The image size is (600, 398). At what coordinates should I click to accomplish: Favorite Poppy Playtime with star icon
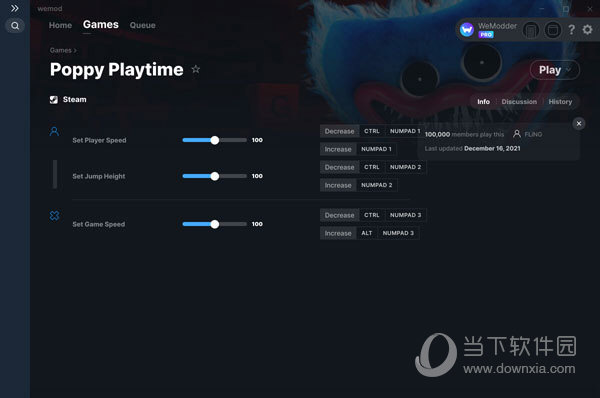[x=196, y=69]
